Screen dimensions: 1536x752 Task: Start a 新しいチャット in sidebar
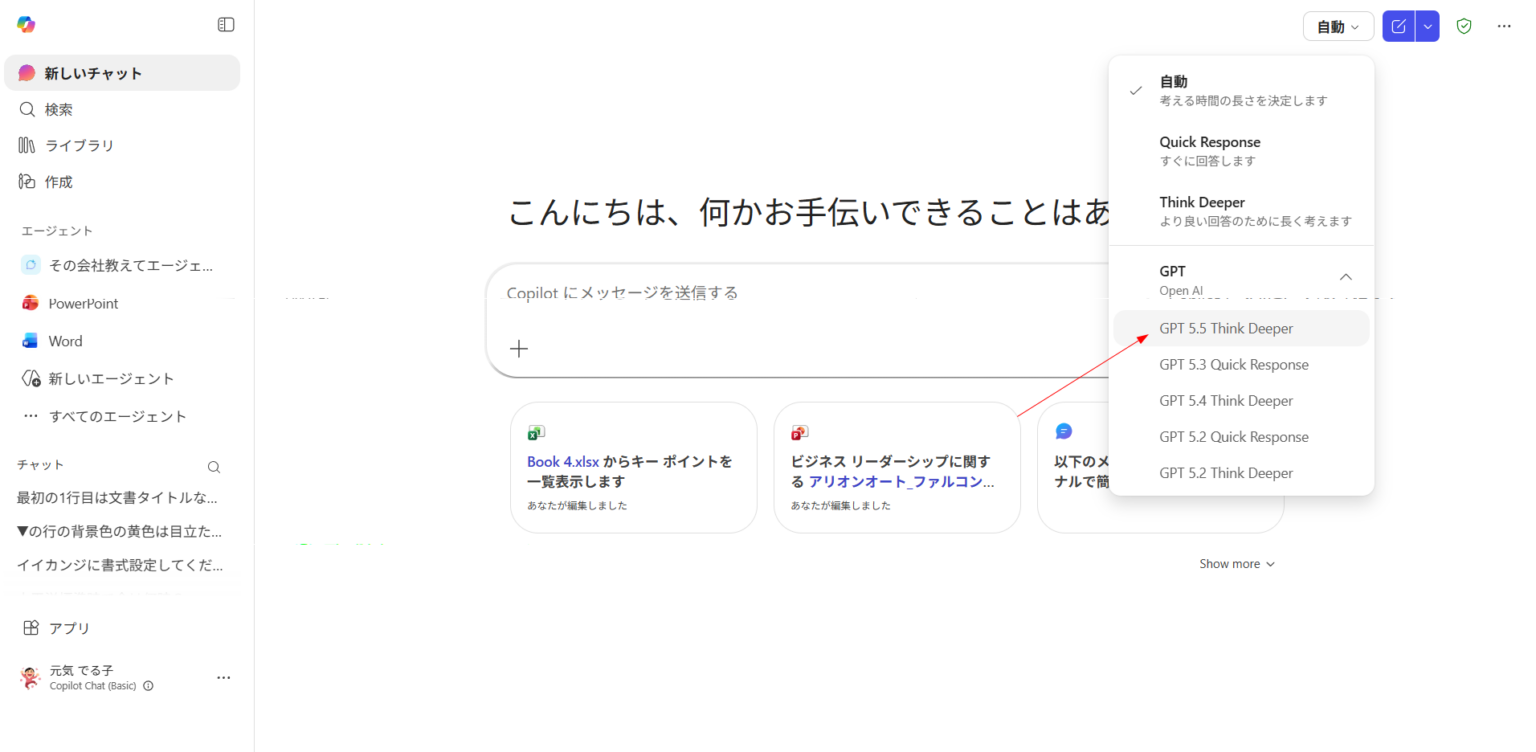tap(122, 73)
